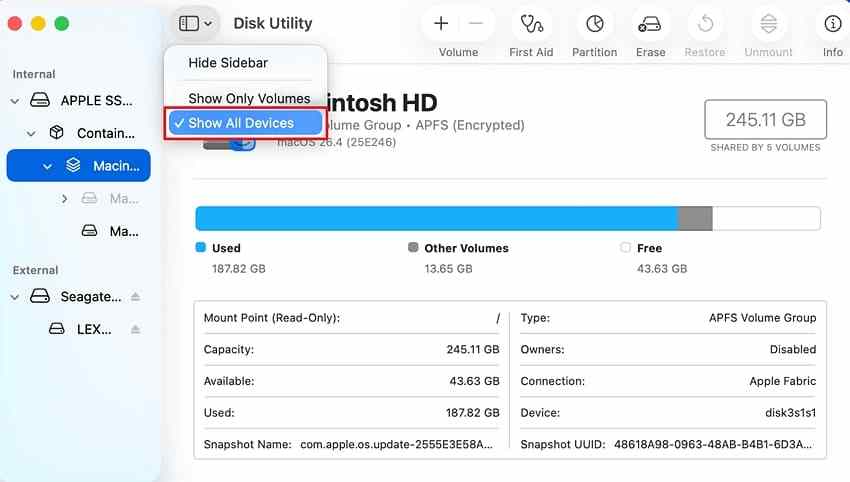Click the Disk Utility window title
This screenshot has height=482, width=850.
click(x=273, y=23)
